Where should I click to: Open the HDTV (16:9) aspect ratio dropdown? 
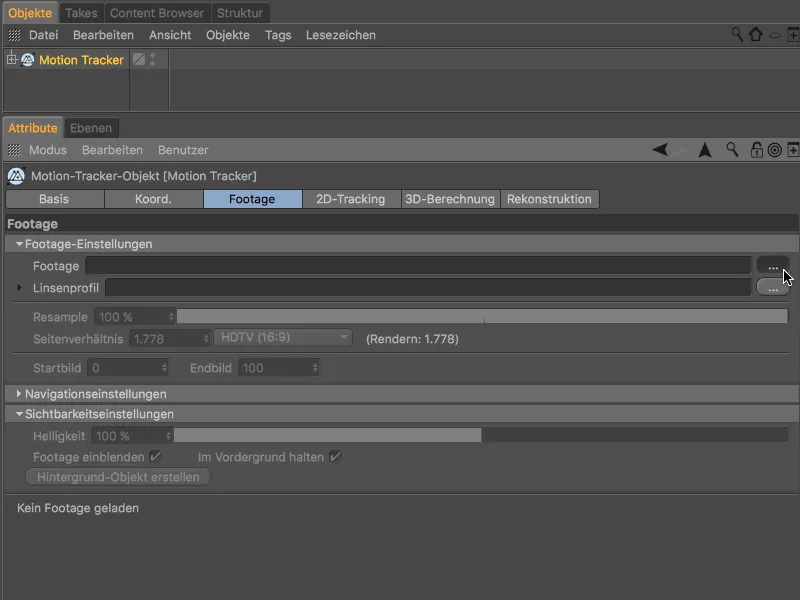click(284, 338)
